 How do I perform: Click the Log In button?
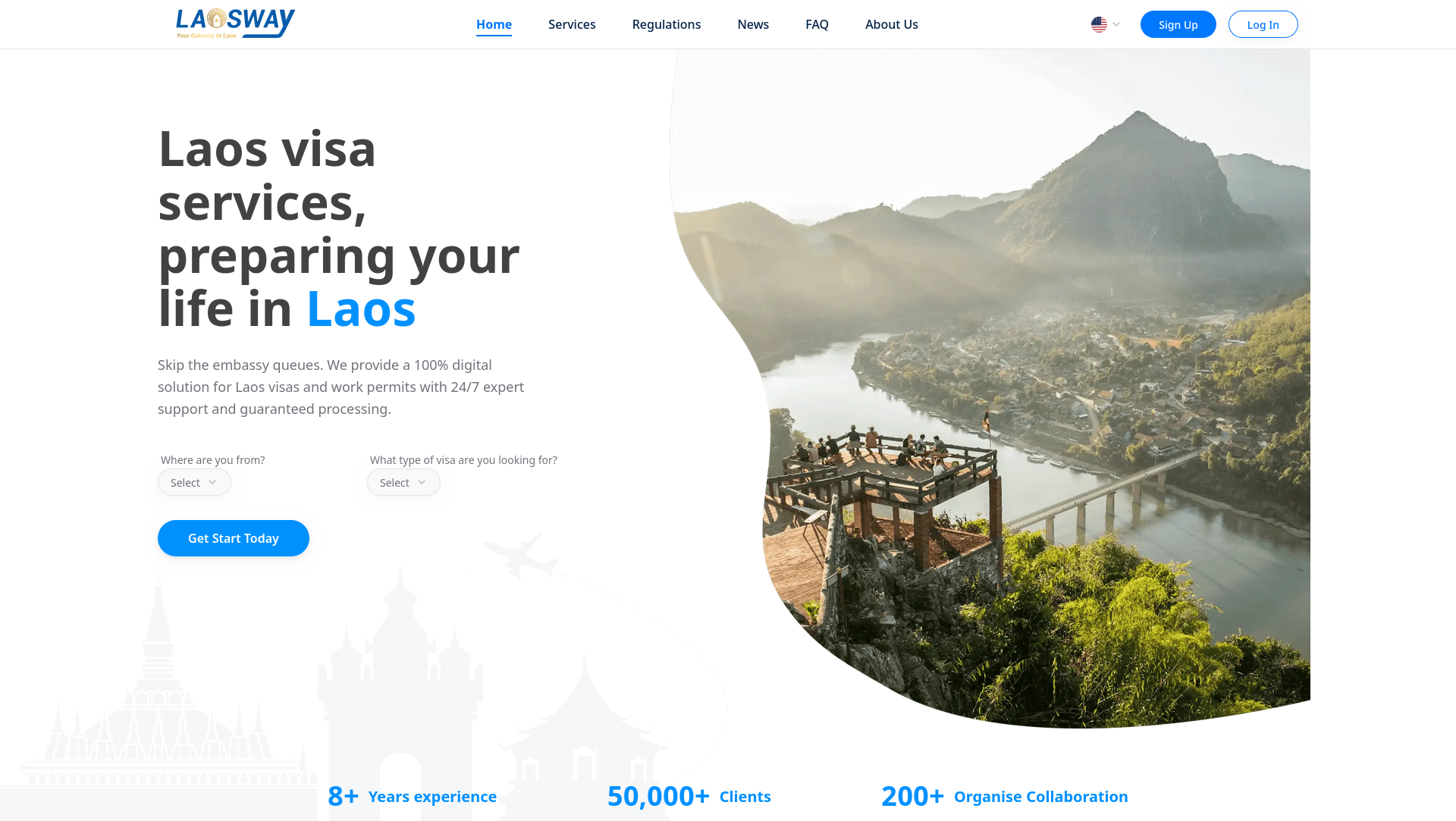pyautogui.click(x=1263, y=24)
